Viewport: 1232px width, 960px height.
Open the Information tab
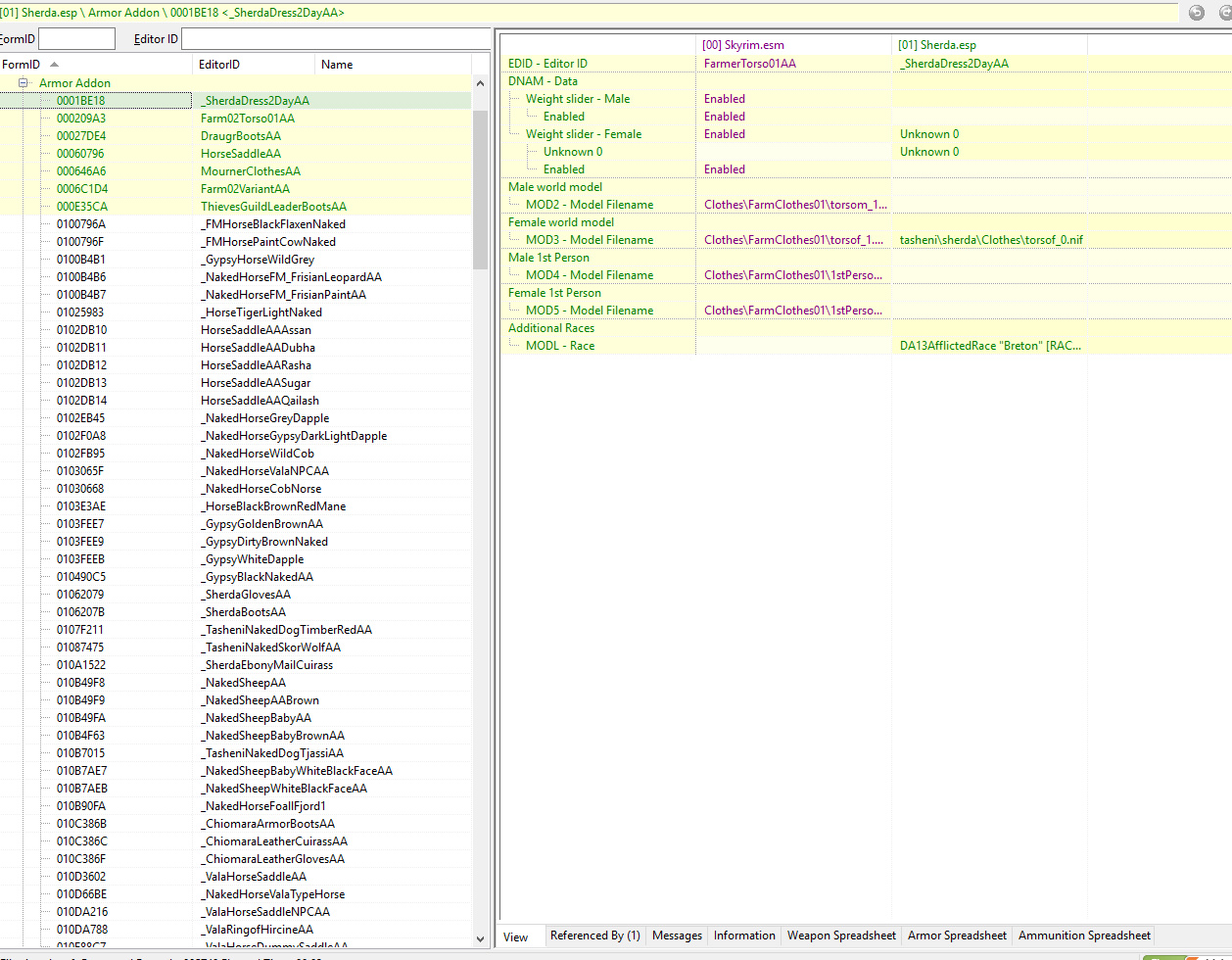744,936
